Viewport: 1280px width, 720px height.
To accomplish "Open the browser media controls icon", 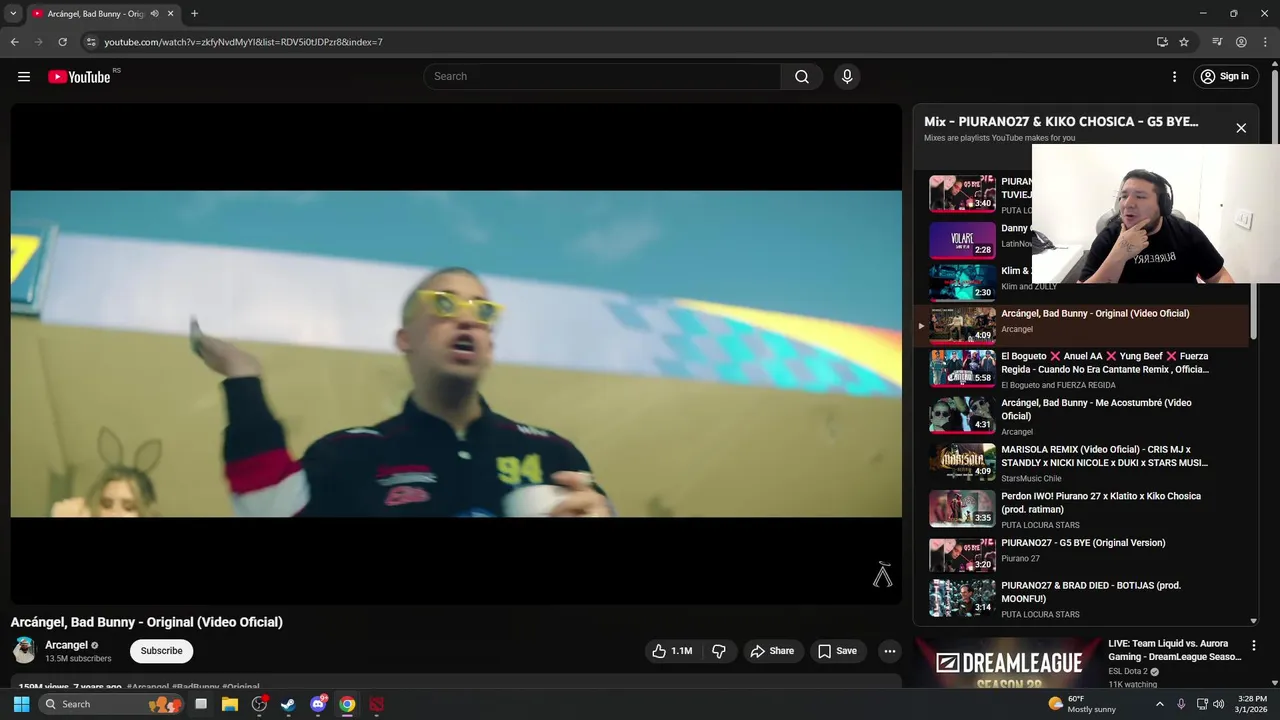I will point(1217,42).
